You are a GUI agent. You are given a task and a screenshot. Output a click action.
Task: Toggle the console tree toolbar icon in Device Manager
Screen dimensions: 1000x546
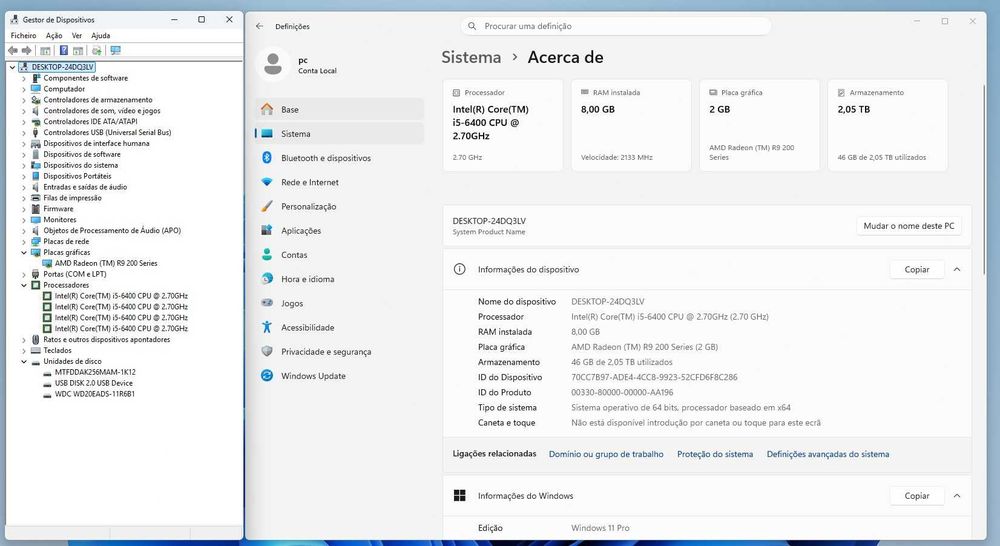point(45,50)
